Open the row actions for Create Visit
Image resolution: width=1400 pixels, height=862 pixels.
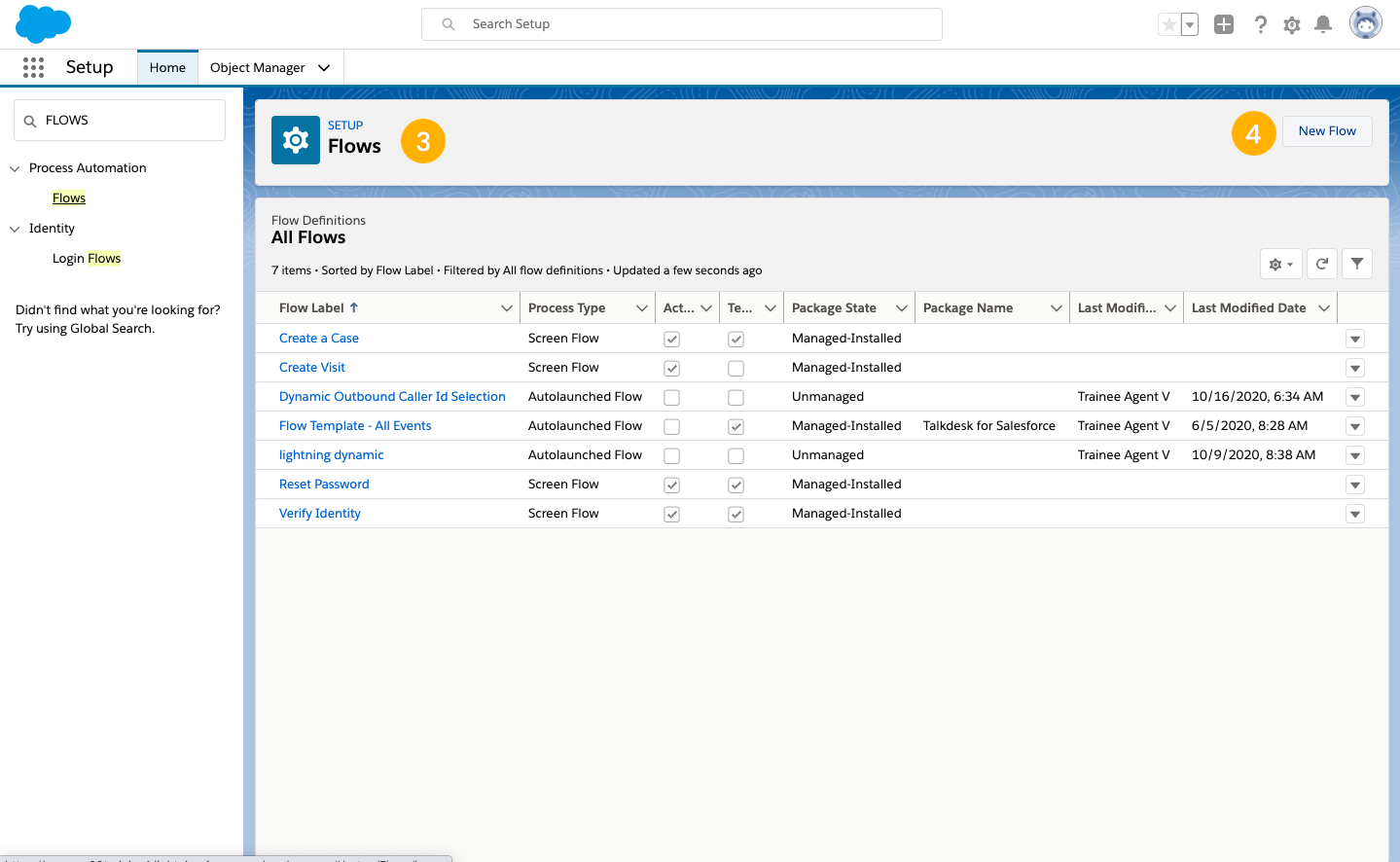(1354, 368)
